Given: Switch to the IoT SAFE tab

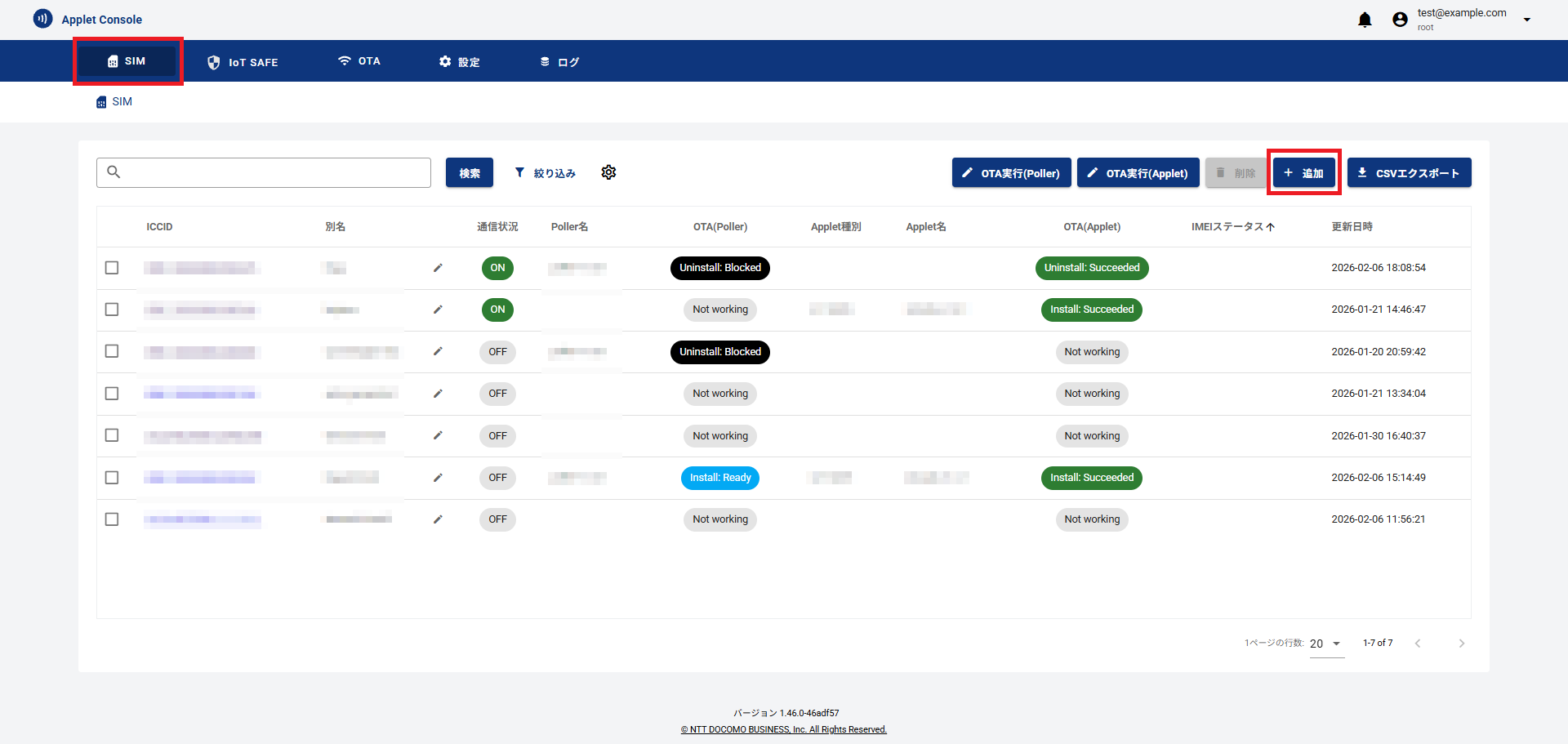Looking at the screenshot, I should [243, 62].
